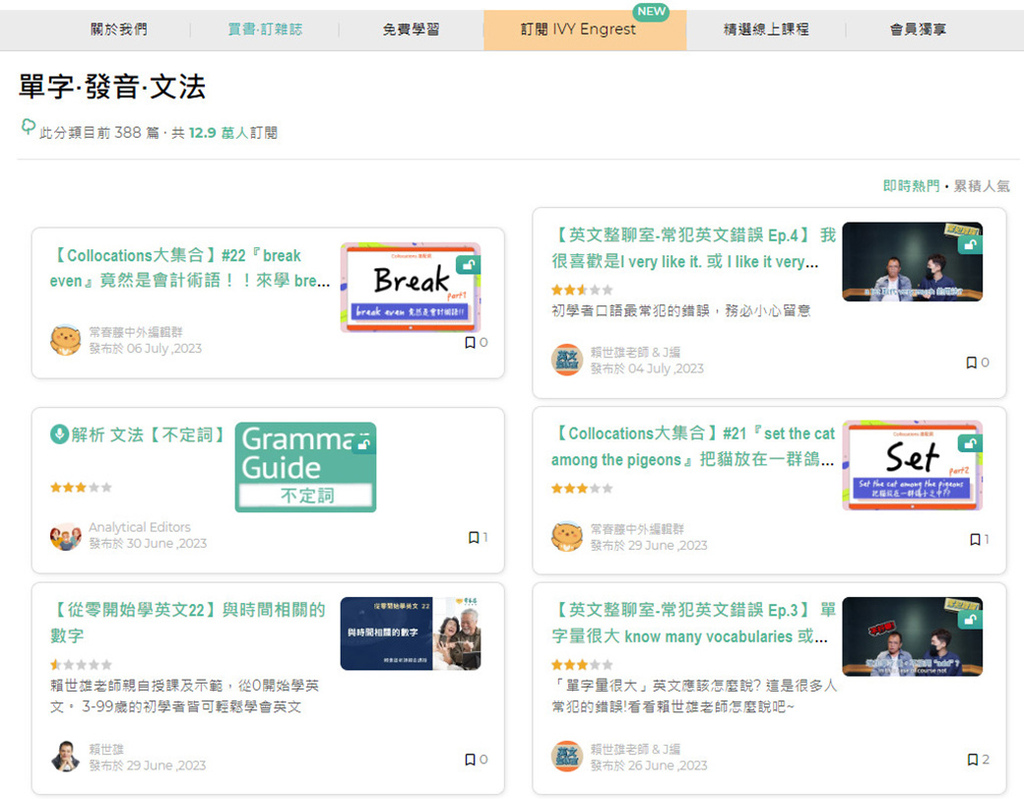Open 常春藤中外編輯群 avatar on Collocations #21 card
This screenshot has width=1024, height=799.
point(567,536)
